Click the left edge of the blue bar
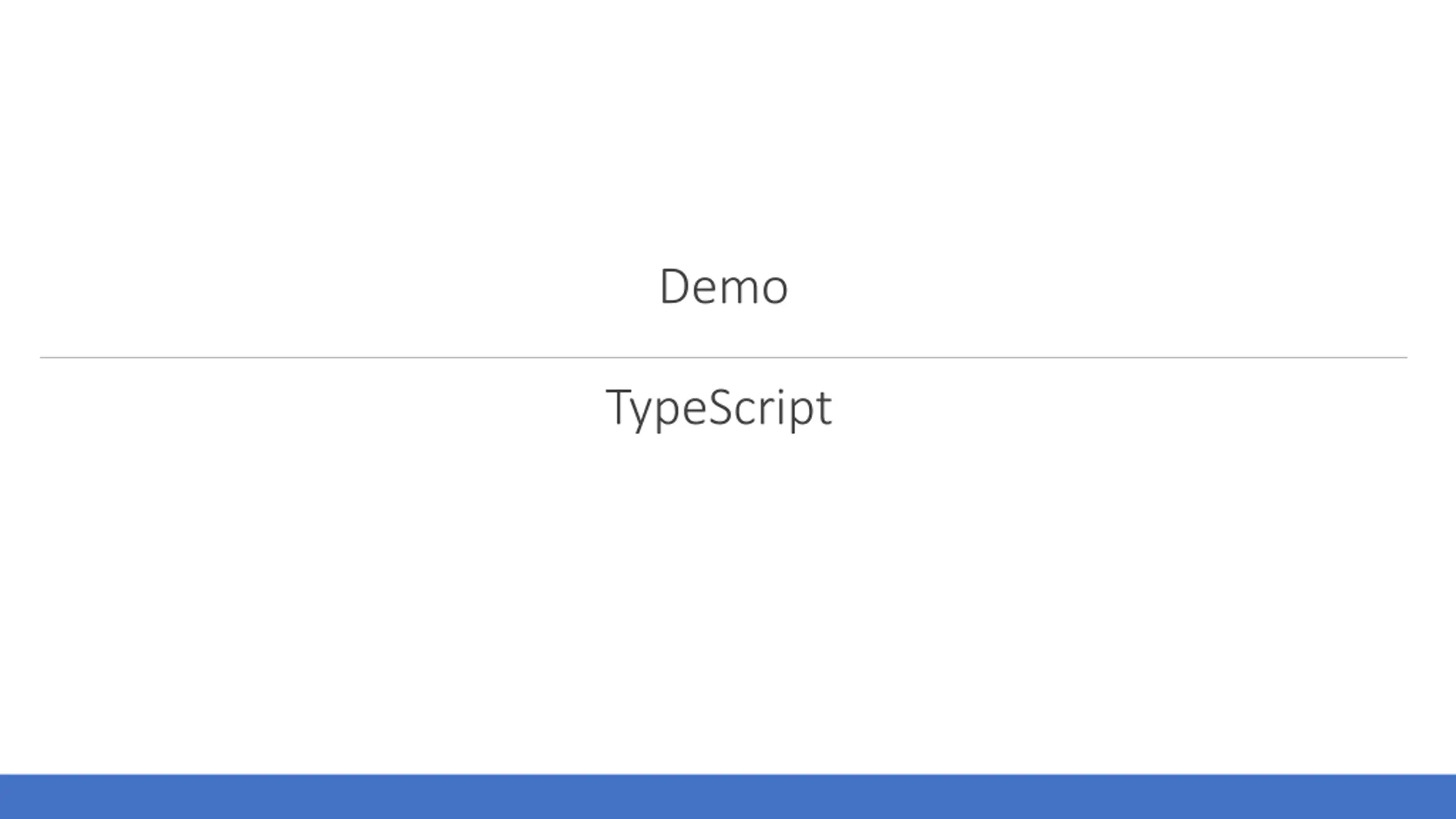The height and width of the screenshot is (819, 1456). (x=2, y=796)
